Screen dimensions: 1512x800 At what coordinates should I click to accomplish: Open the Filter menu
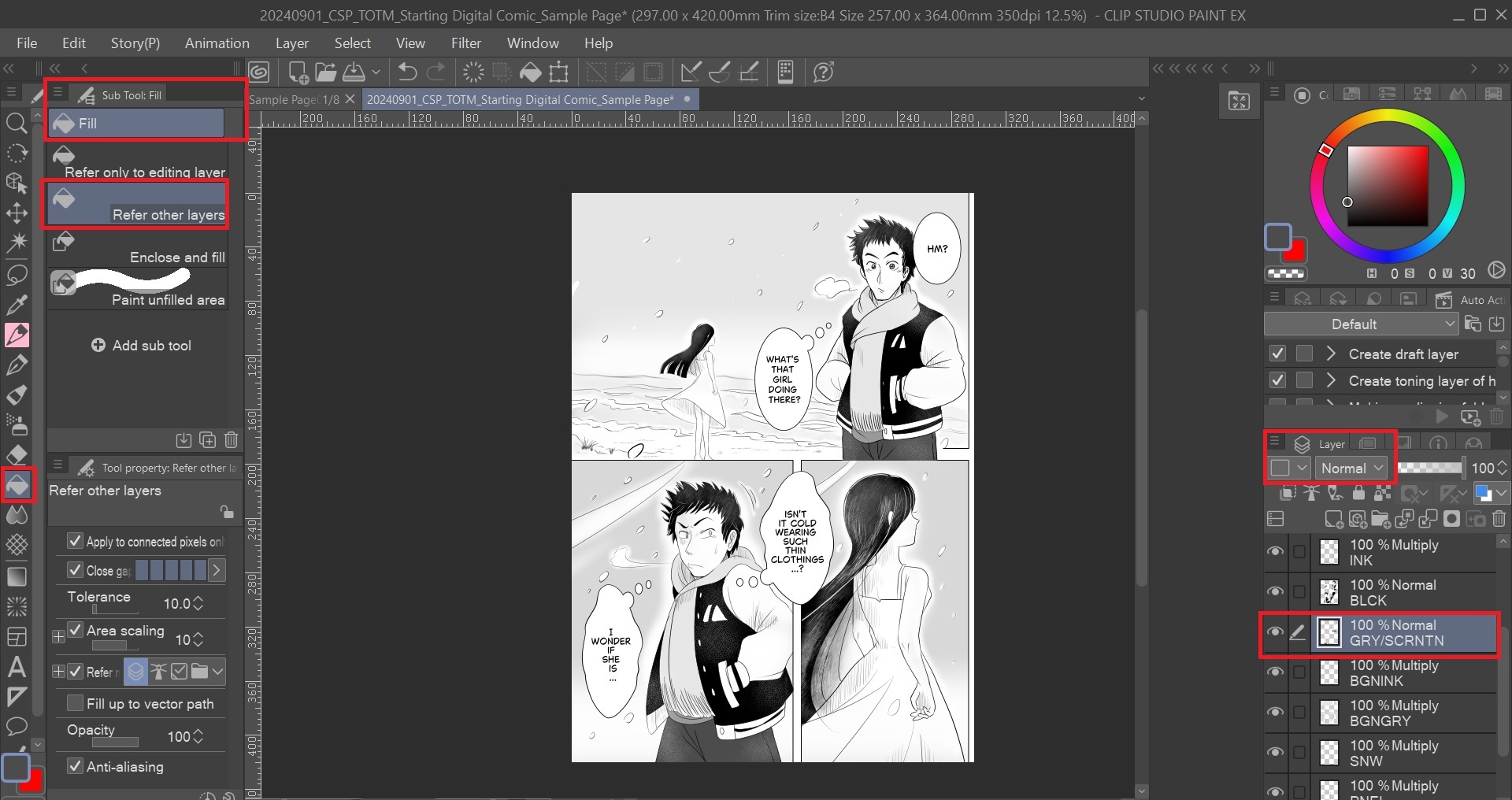[x=465, y=43]
